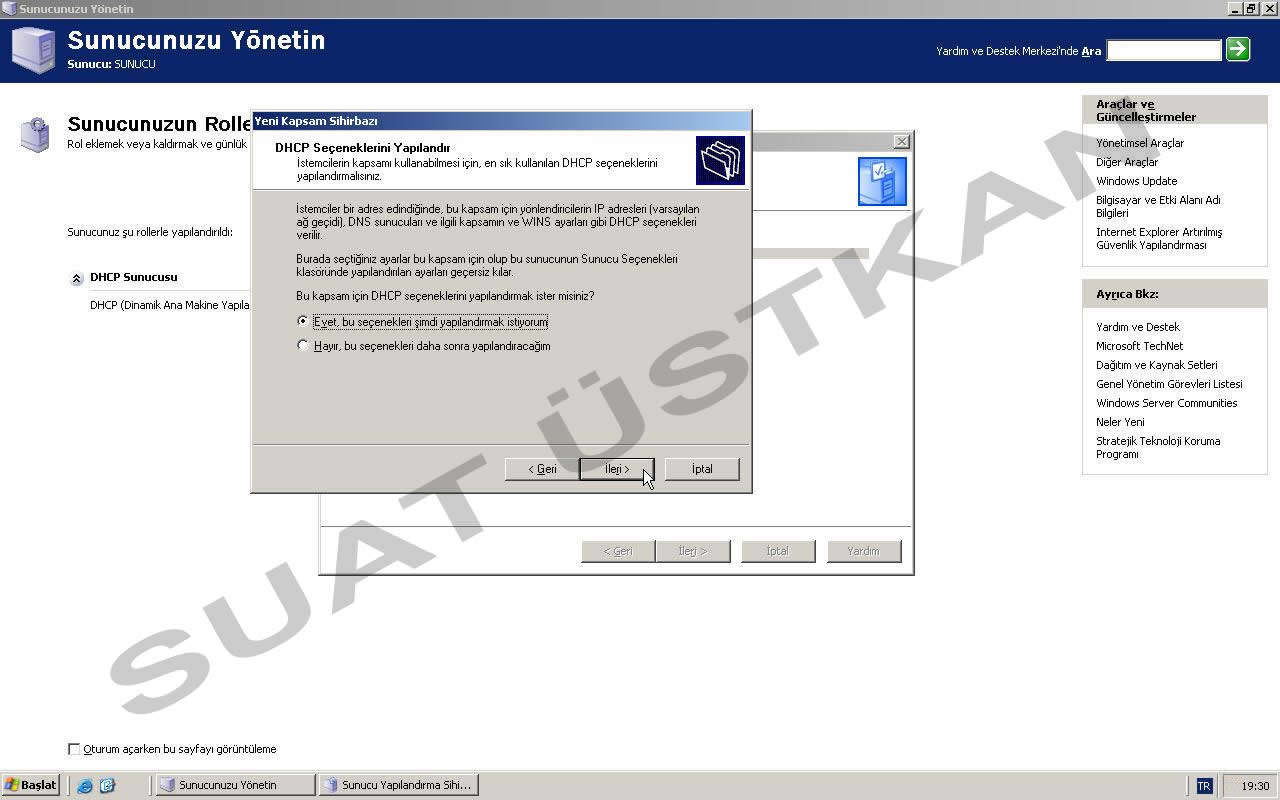
Task: Switch to Sunucunuzu Yönetin taskbar button
Action: click(x=235, y=785)
